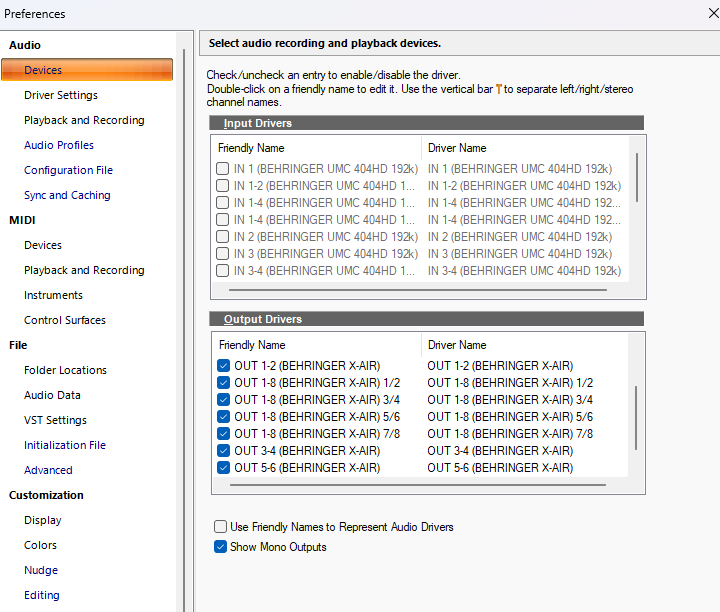Viewport: 720px width, 612px height.
Task: Select Nudge settings
Action: (41, 570)
